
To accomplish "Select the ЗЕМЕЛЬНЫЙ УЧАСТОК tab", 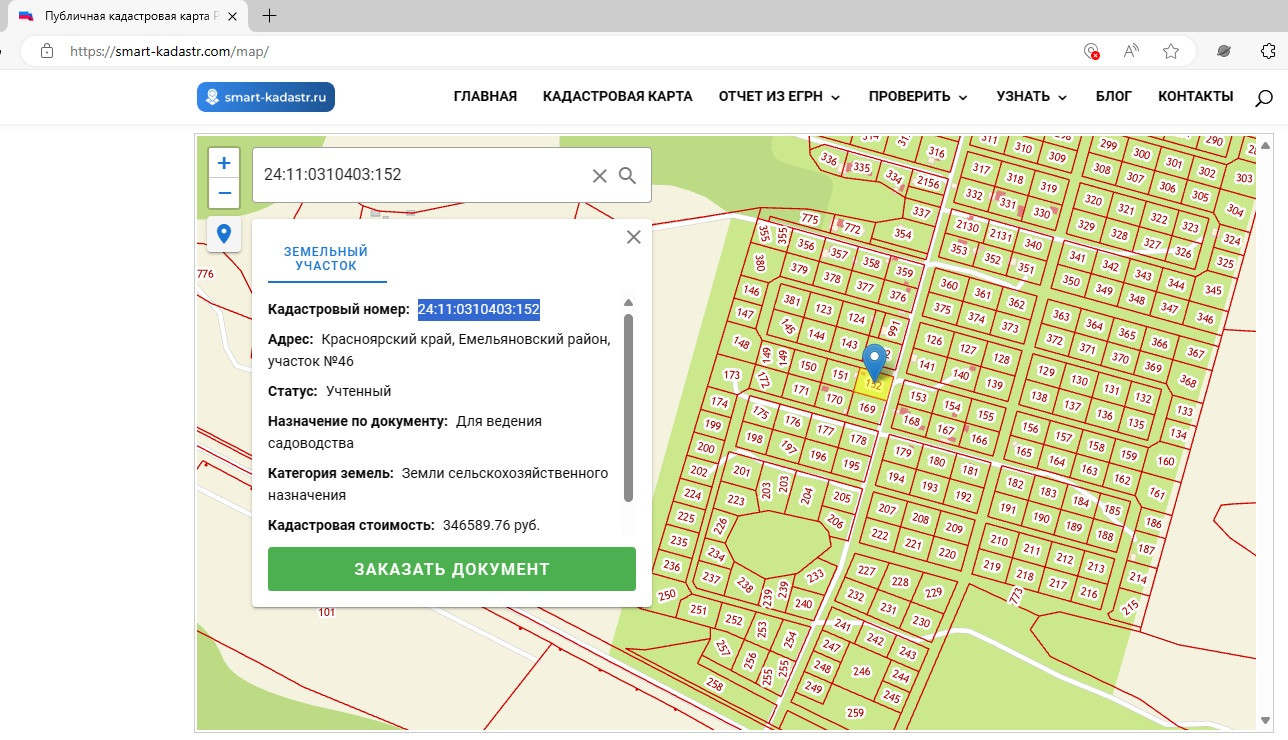I will 326,259.
